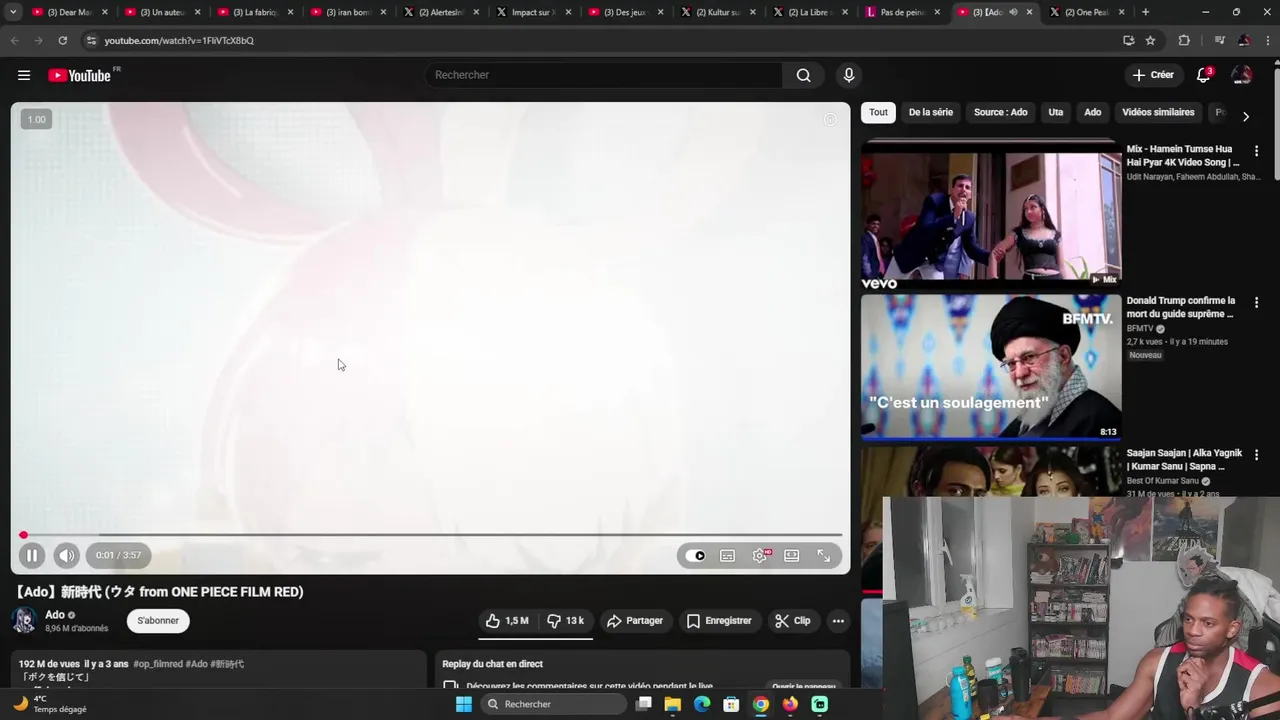Open options for Hamein Tumse mix
The height and width of the screenshot is (720, 1280).
tap(1257, 151)
